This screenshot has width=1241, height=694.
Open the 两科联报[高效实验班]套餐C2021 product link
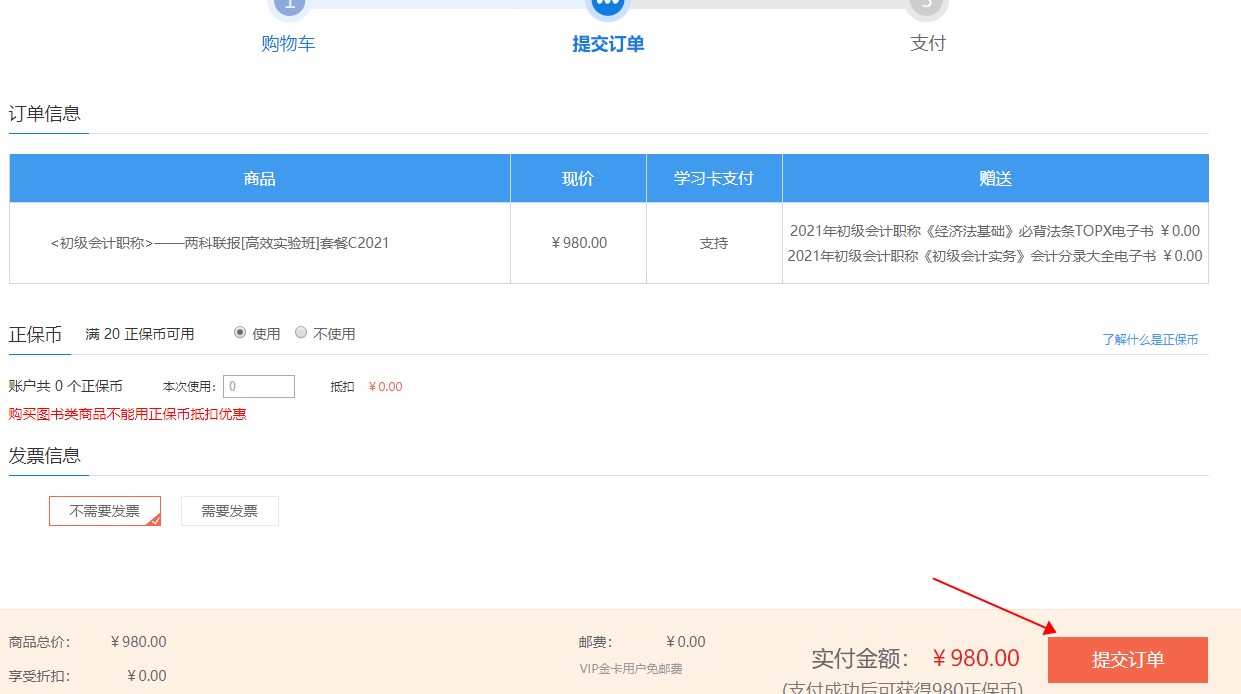pos(258,242)
